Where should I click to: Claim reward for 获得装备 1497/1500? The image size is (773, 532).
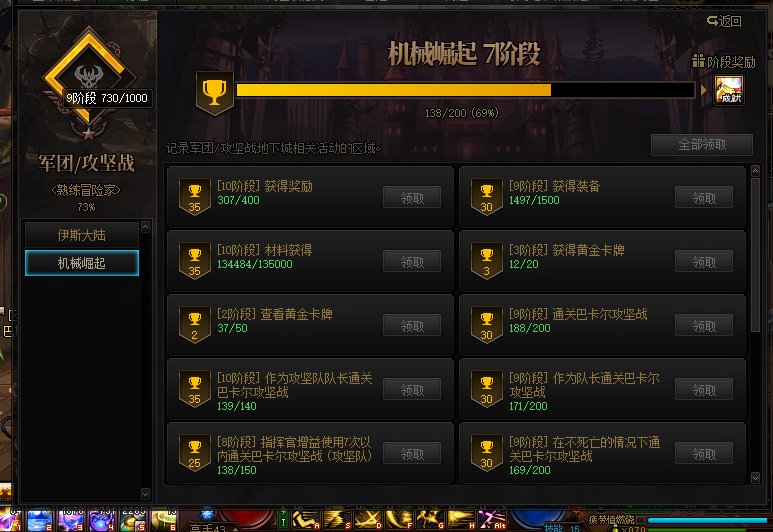pos(703,198)
